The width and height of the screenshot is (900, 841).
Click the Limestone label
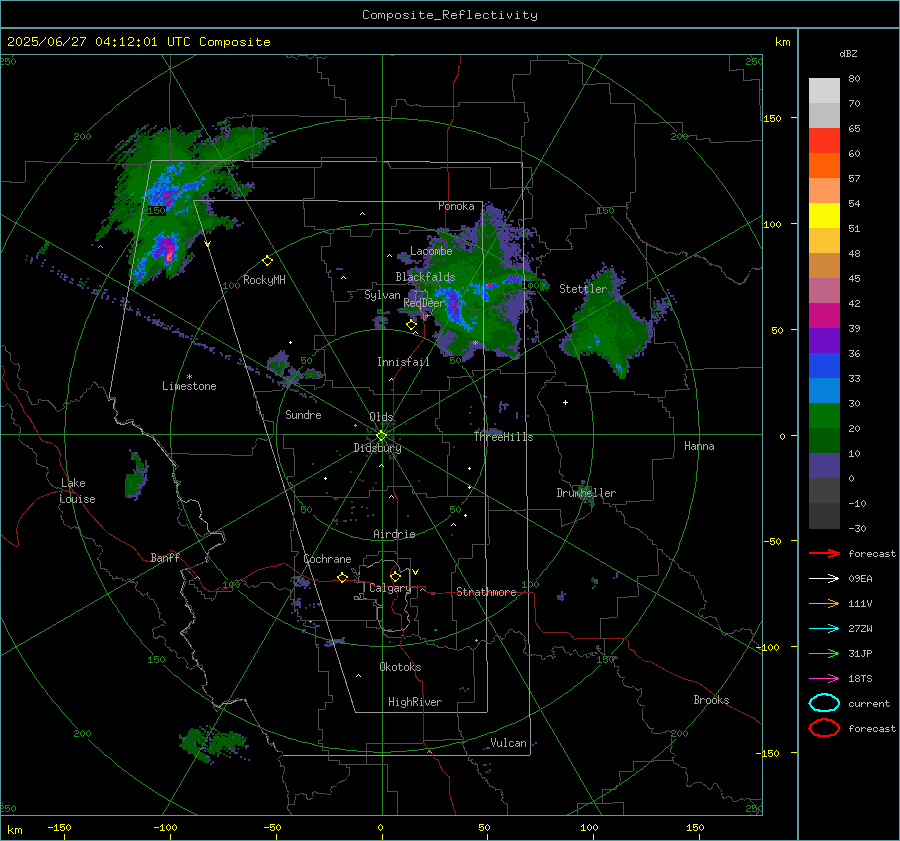click(x=189, y=386)
